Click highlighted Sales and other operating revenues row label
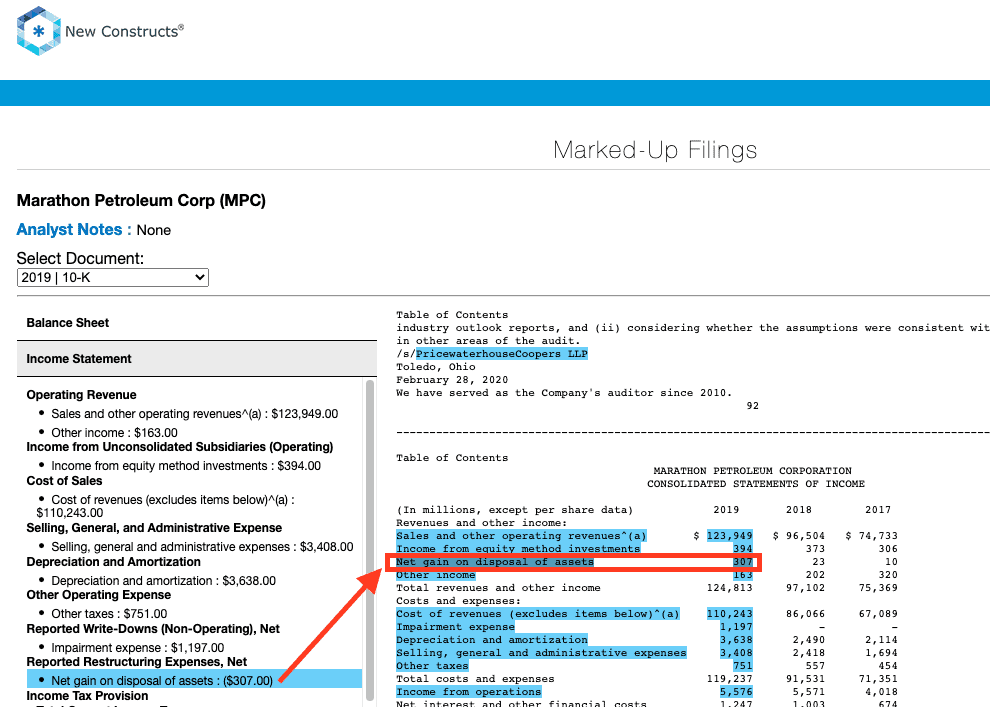 [x=522, y=536]
